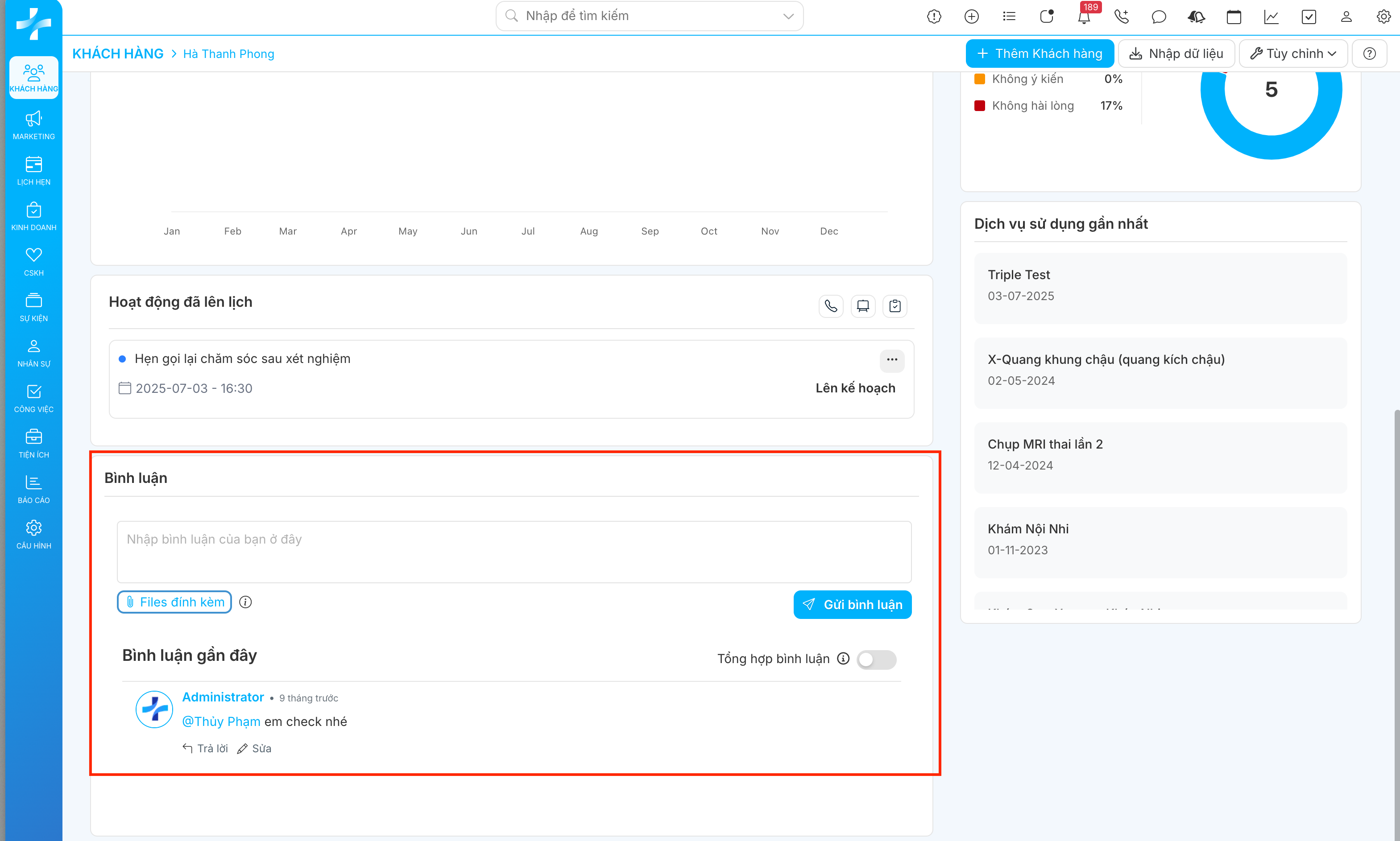Click the red Không hài lòng legend swatch
The height and width of the screenshot is (841, 1400).
pyautogui.click(x=979, y=106)
